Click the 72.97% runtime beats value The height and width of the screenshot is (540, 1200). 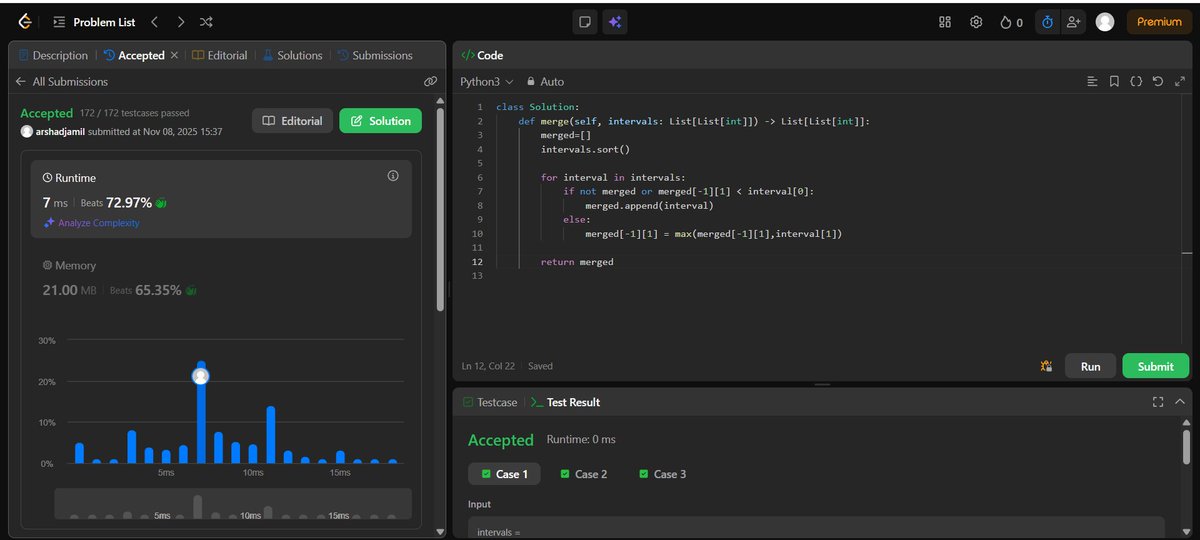click(x=129, y=202)
